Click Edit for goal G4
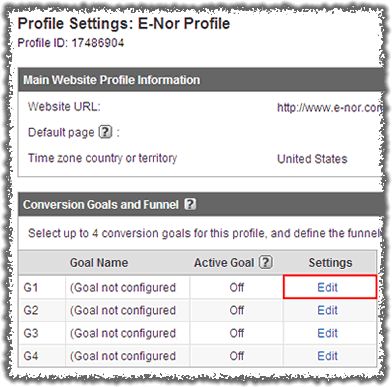This screenshot has width=392, height=387. (327, 356)
